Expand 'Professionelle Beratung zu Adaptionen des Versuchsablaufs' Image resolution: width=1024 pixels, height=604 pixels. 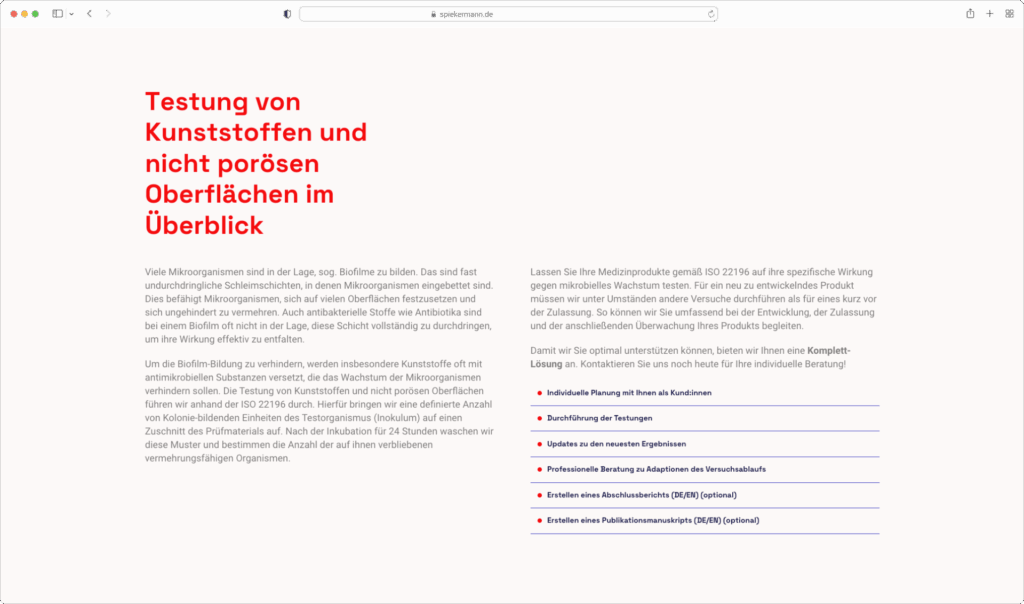tap(655, 469)
